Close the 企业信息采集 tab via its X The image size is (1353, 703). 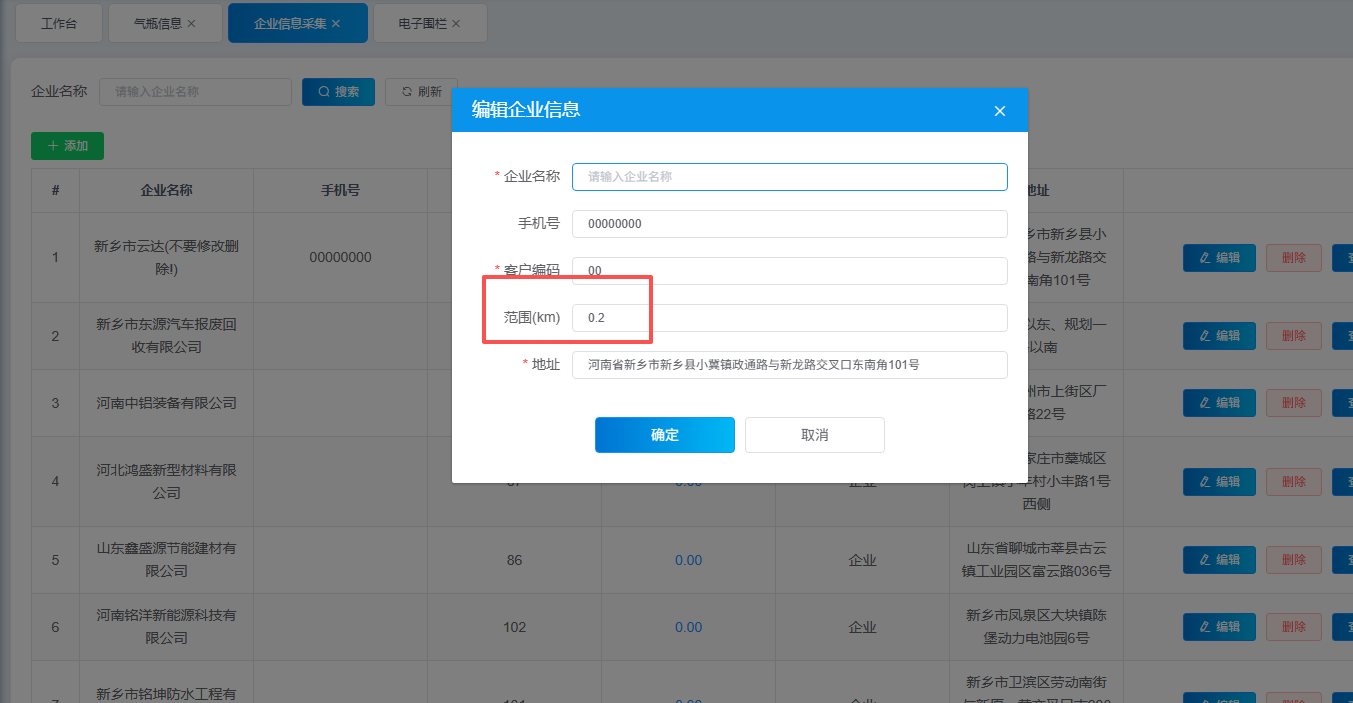(336, 23)
